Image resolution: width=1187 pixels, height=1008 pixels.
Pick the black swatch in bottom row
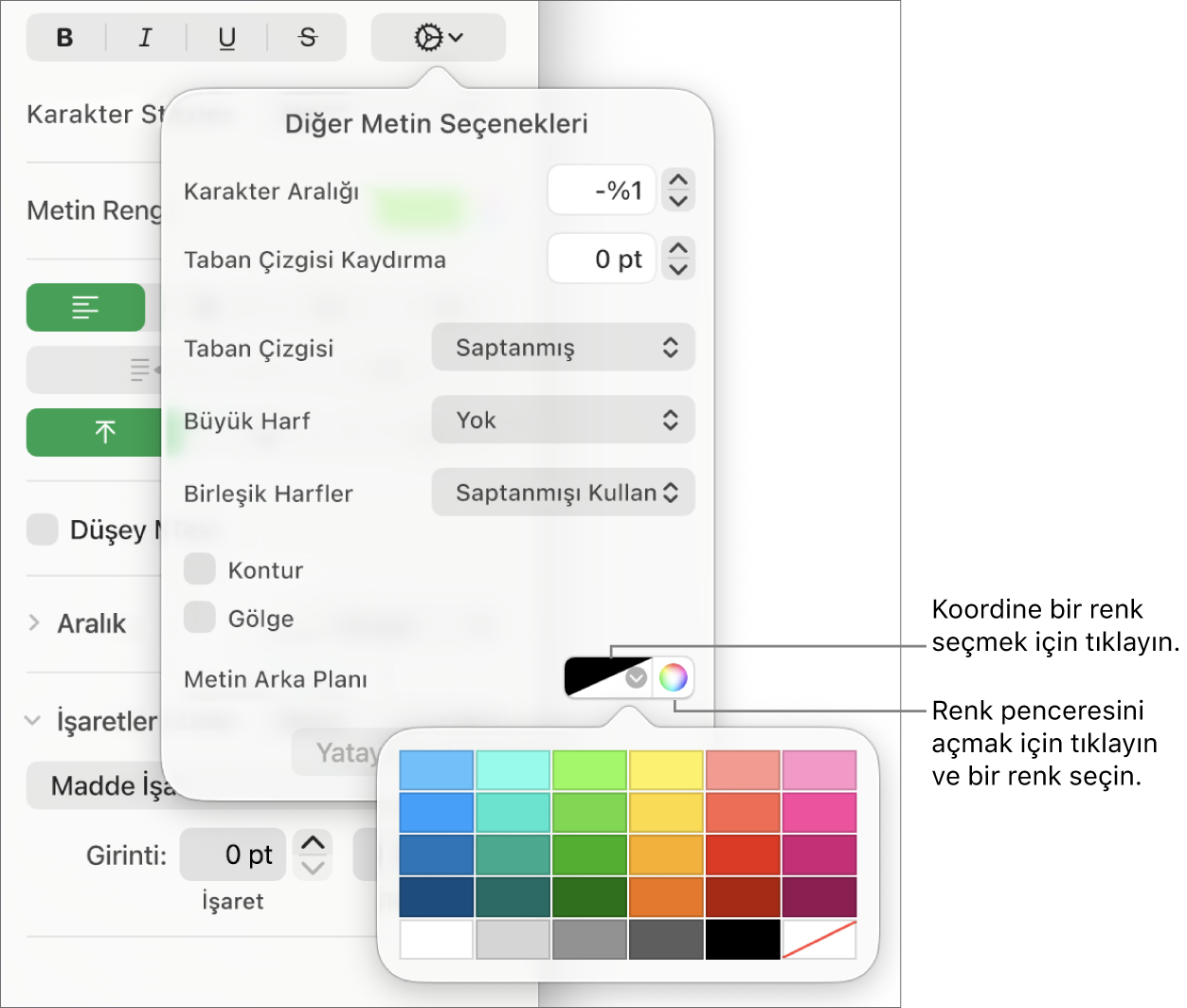click(743, 940)
